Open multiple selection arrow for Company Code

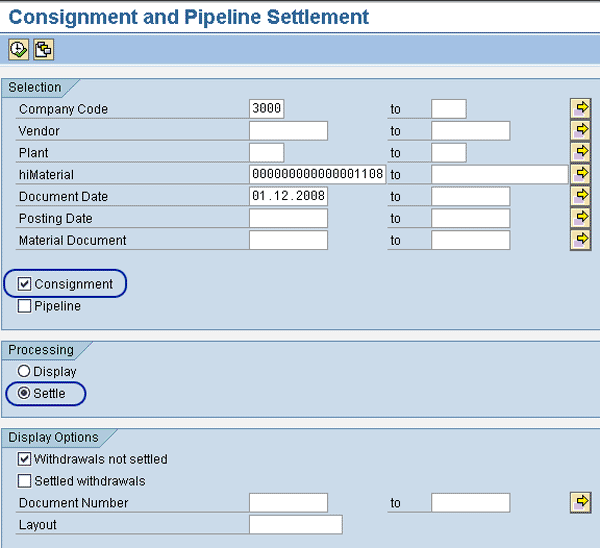point(580,108)
